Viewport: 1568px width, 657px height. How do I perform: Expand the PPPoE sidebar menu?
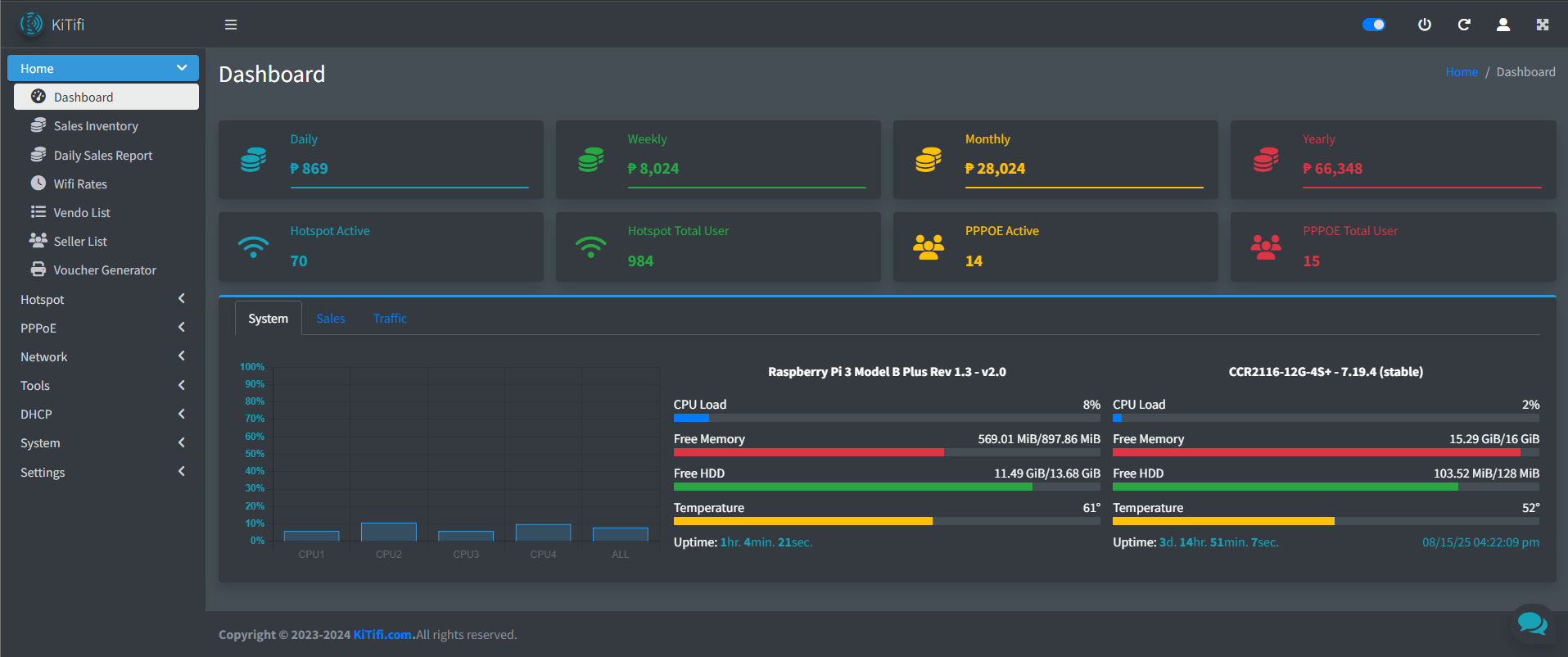pyautogui.click(x=103, y=328)
